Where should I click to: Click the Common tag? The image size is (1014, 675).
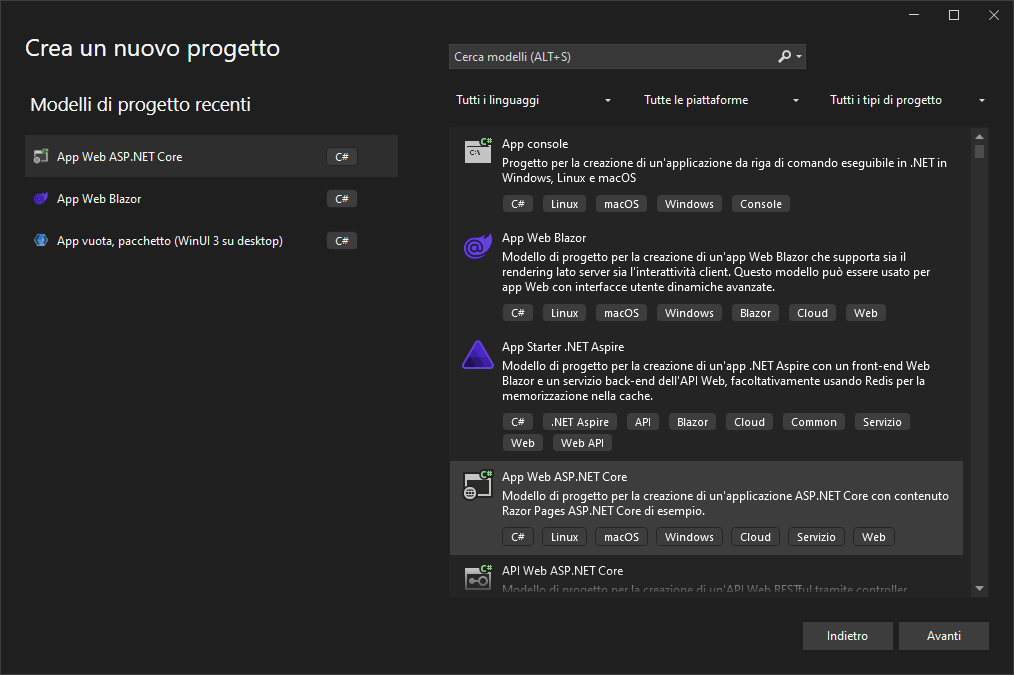click(x=814, y=422)
